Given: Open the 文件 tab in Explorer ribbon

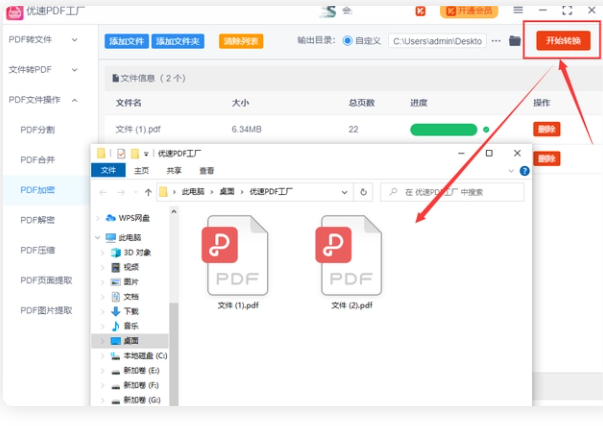Looking at the screenshot, I should point(108,170).
